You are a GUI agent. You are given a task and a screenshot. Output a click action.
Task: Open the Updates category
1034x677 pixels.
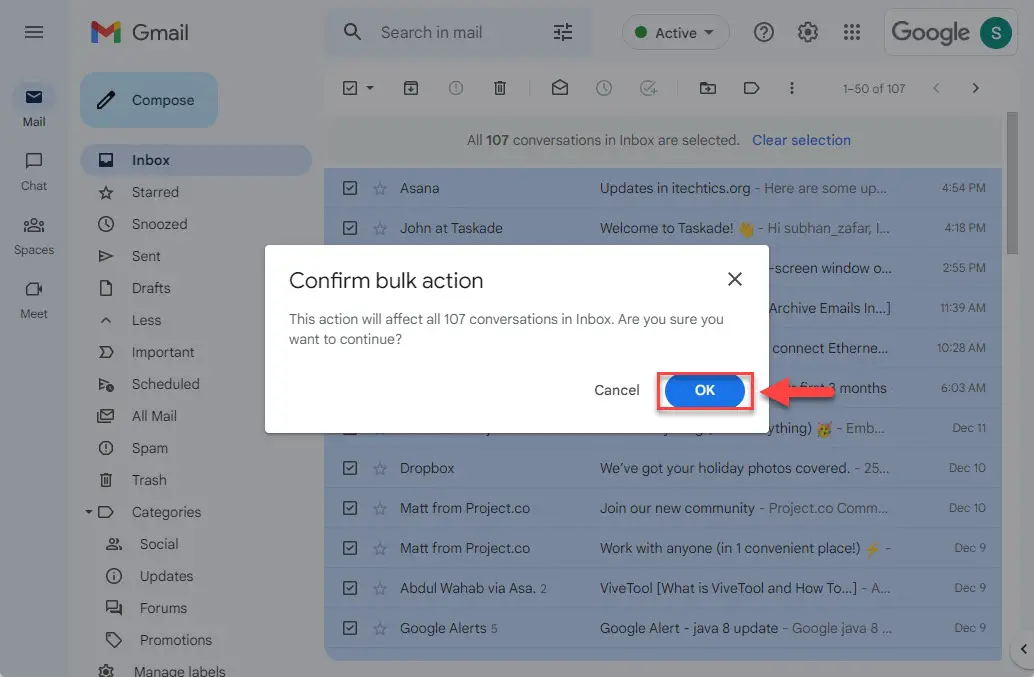click(x=166, y=576)
